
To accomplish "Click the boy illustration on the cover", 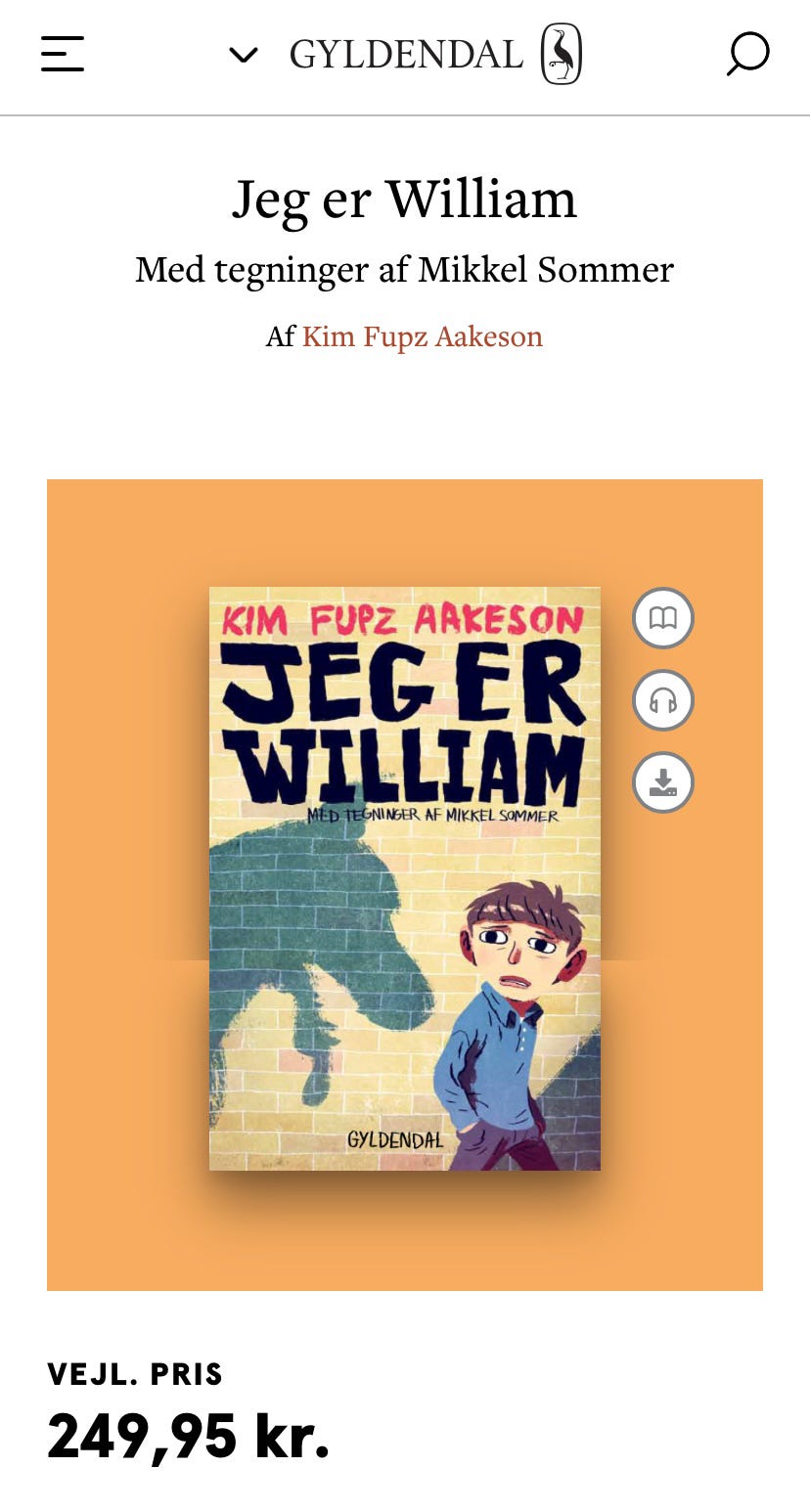I will [x=509, y=1022].
